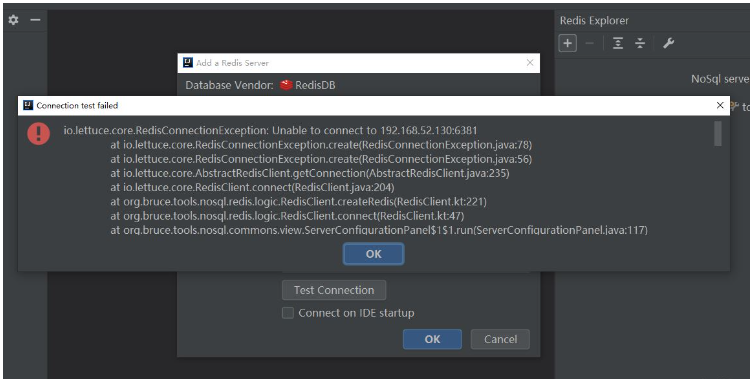Click the 'Connection test failed' title text
The width and height of the screenshot is (754, 379).
pyautogui.click(x=77, y=105)
